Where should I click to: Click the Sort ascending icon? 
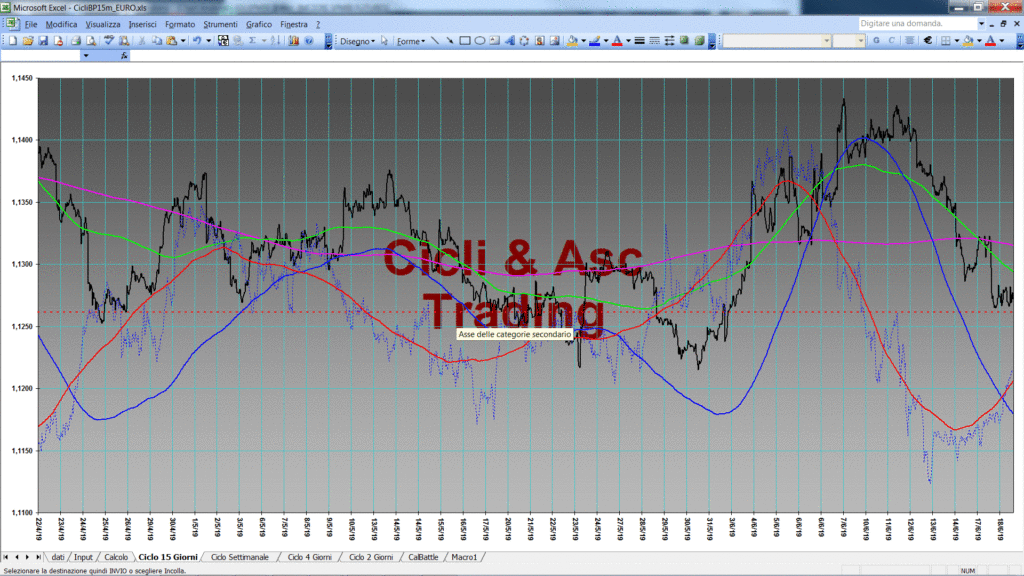(276, 41)
